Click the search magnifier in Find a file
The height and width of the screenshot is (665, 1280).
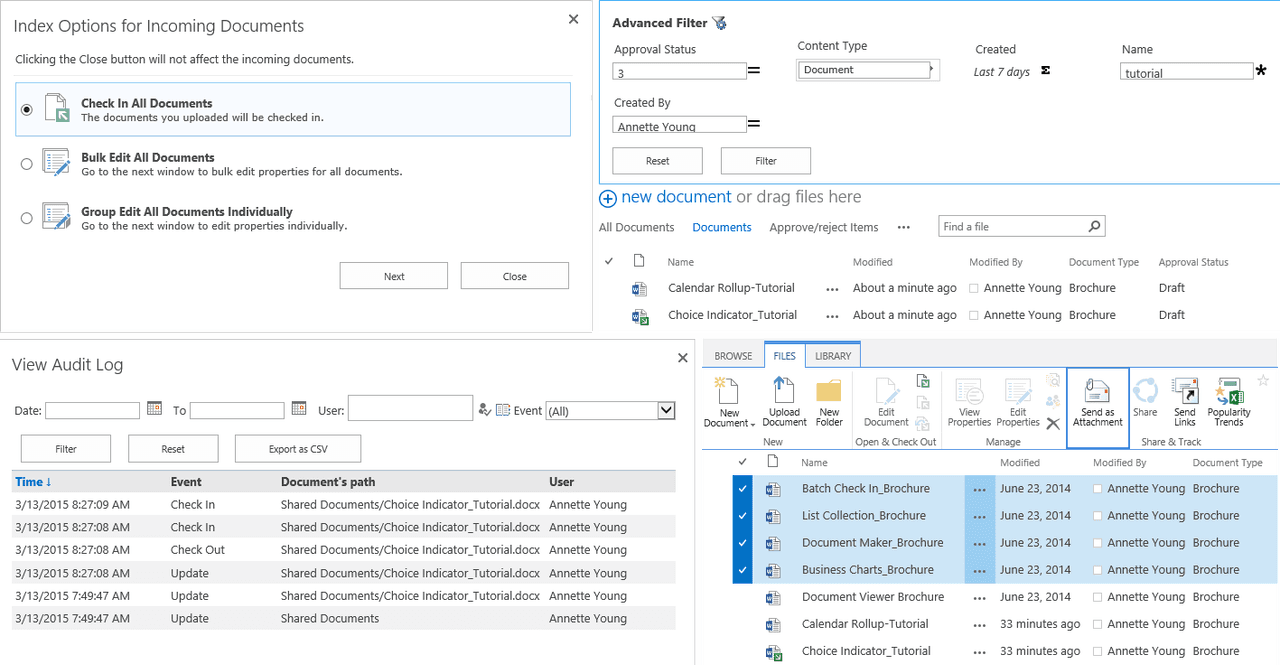(1094, 226)
